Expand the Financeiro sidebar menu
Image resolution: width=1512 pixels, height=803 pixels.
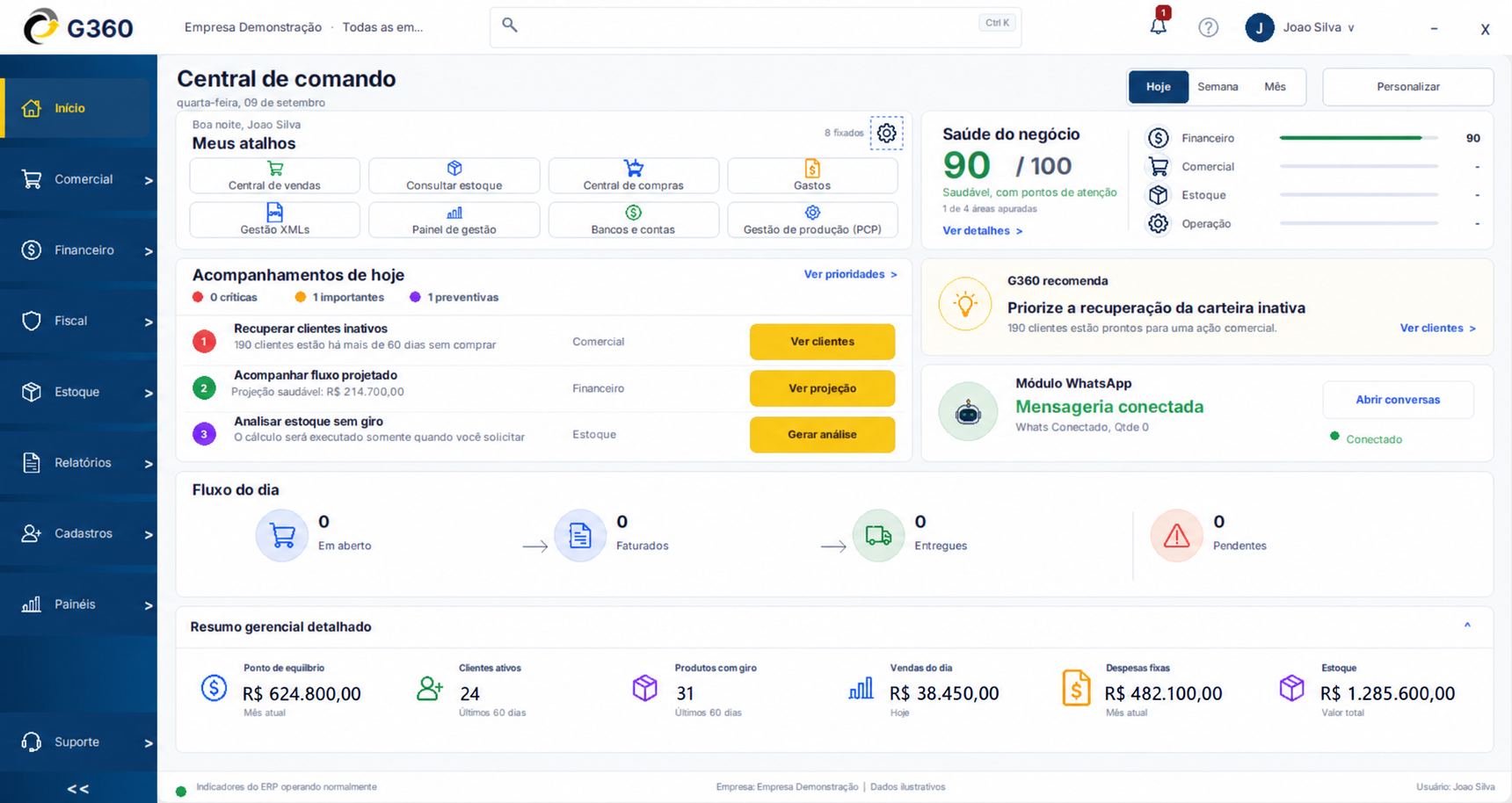[x=79, y=250]
